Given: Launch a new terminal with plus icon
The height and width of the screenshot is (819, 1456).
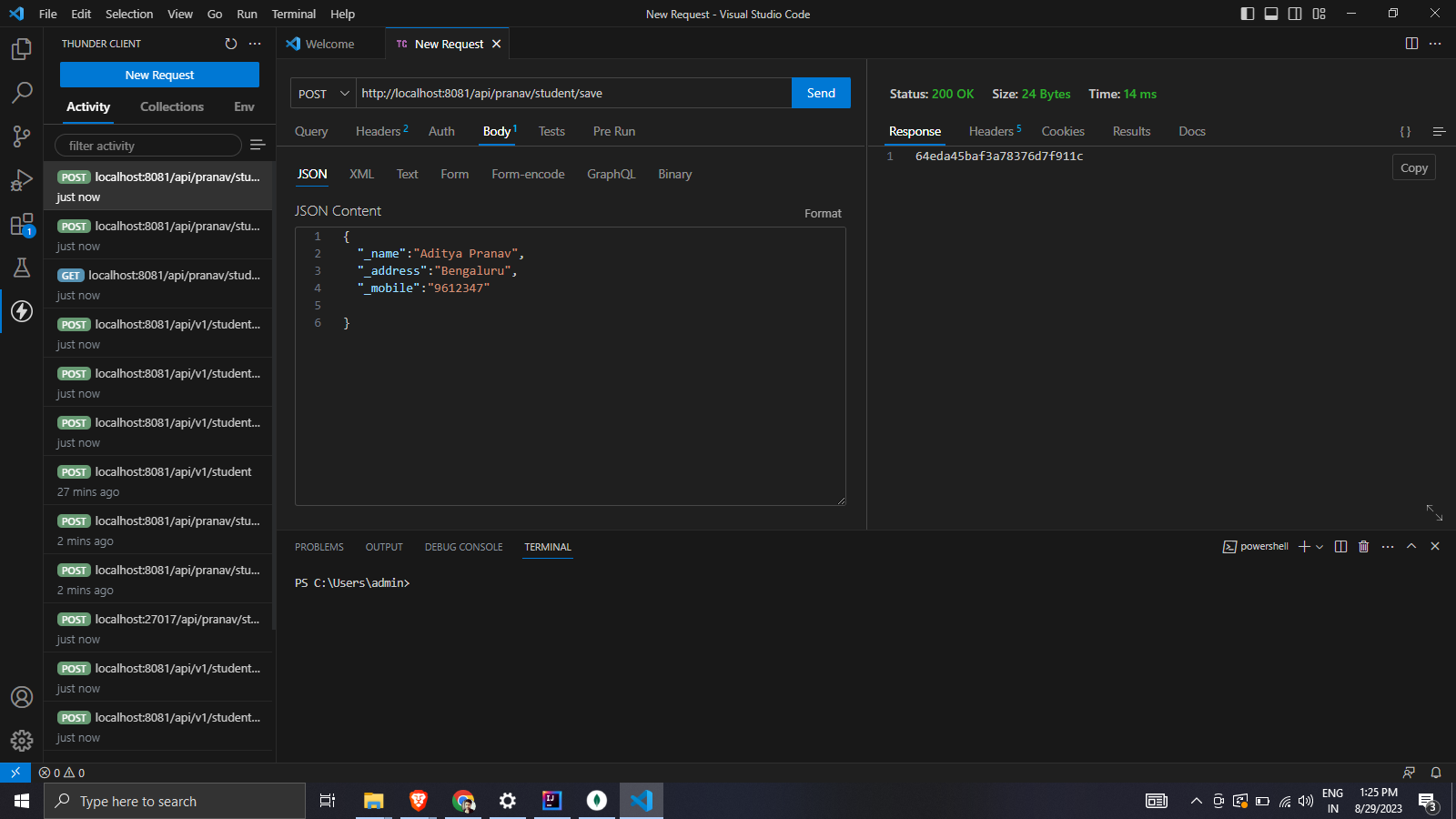Looking at the screenshot, I should click(x=1303, y=546).
